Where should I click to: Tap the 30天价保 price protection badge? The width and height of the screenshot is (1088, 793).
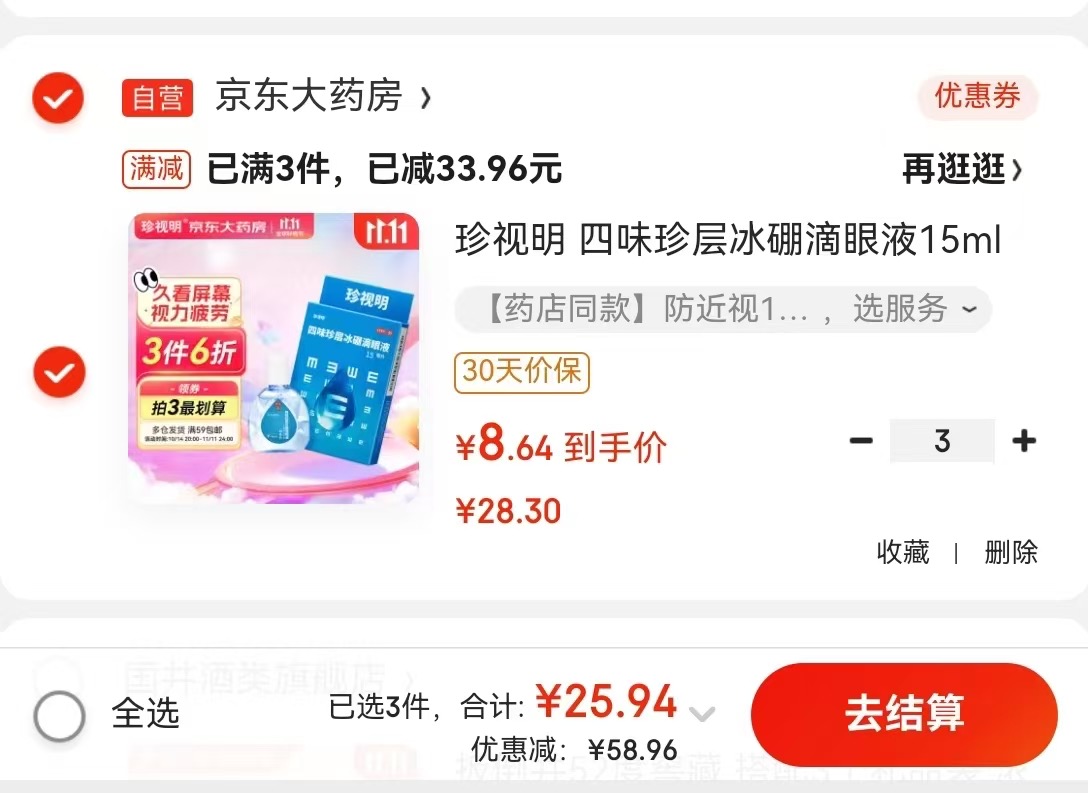click(x=522, y=373)
